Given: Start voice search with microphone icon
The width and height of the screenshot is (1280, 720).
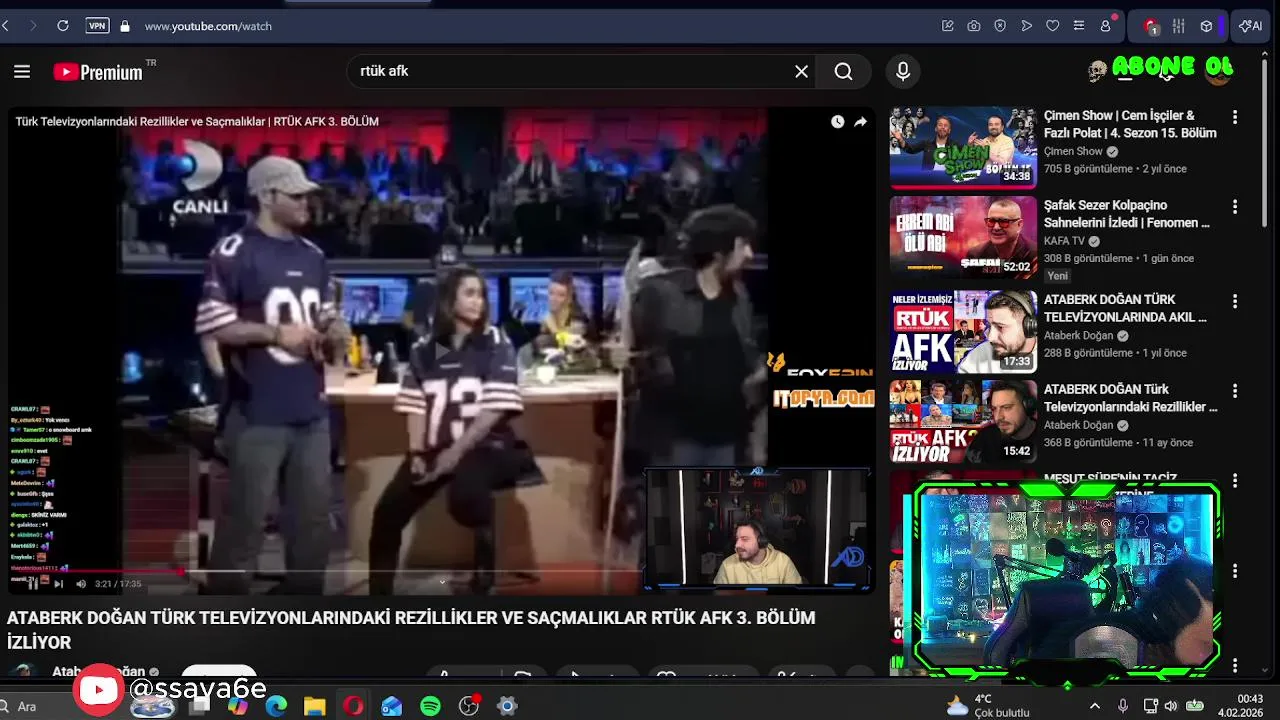Looking at the screenshot, I should click(903, 71).
